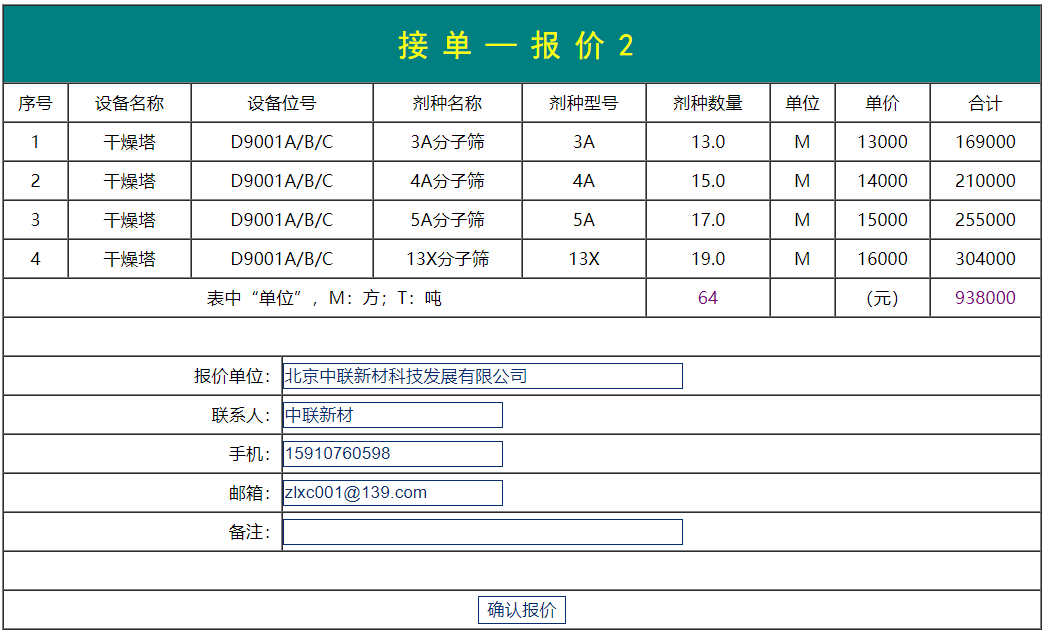This screenshot has width=1048, height=634.
Task: Click the unit price 15000 cell
Action: pos(882,220)
